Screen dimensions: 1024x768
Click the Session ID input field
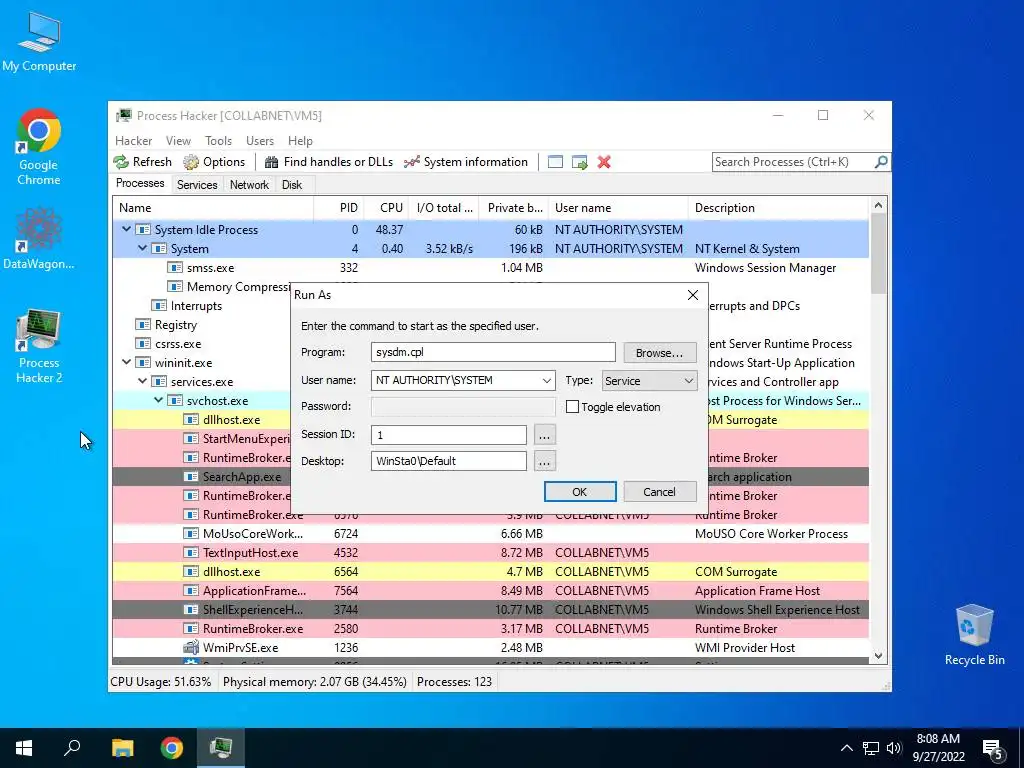pos(449,435)
